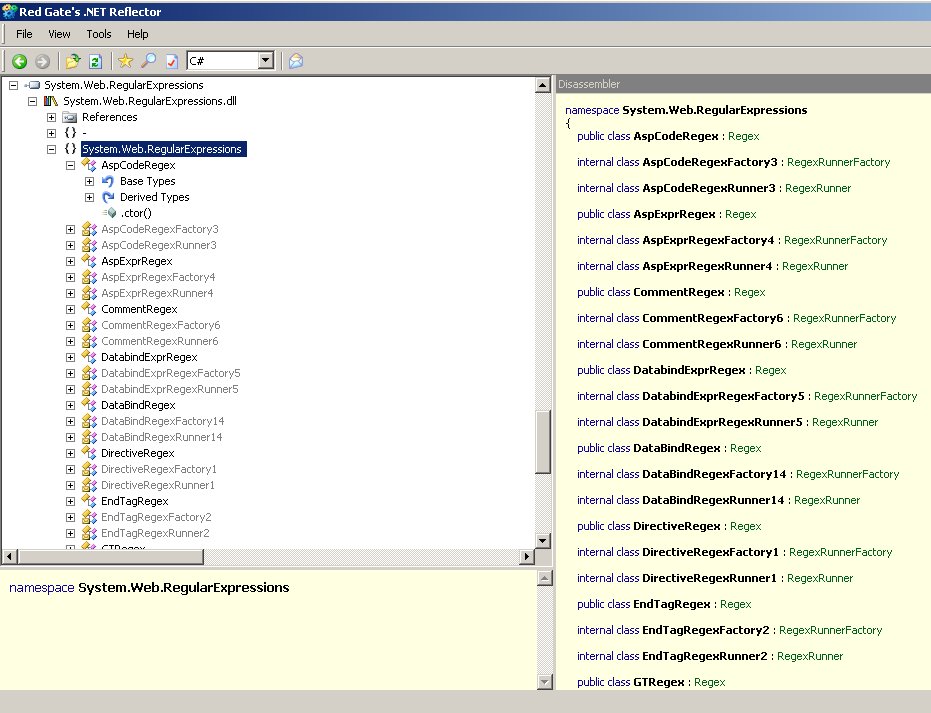Open the File menu
931x713 pixels.
[24, 34]
